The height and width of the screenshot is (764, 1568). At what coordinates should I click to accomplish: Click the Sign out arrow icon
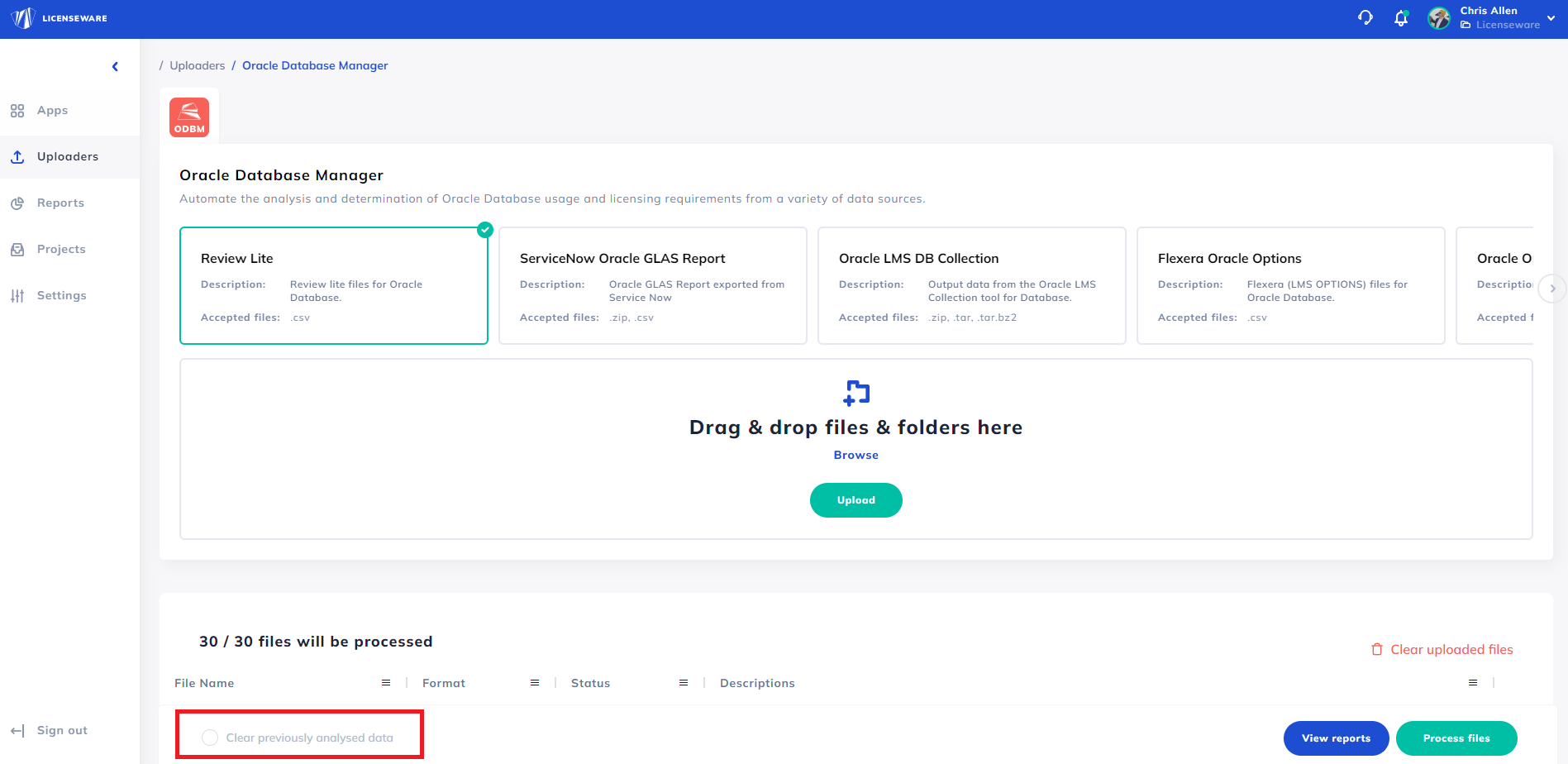(17, 731)
